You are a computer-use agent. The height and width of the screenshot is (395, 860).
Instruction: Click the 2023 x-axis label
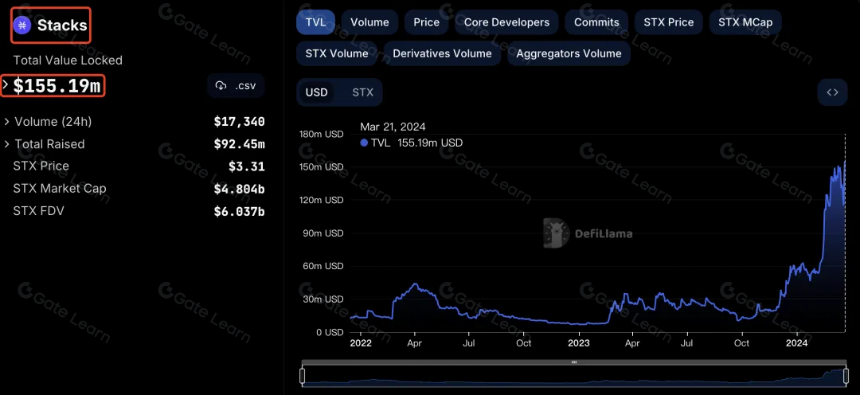coord(579,343)
